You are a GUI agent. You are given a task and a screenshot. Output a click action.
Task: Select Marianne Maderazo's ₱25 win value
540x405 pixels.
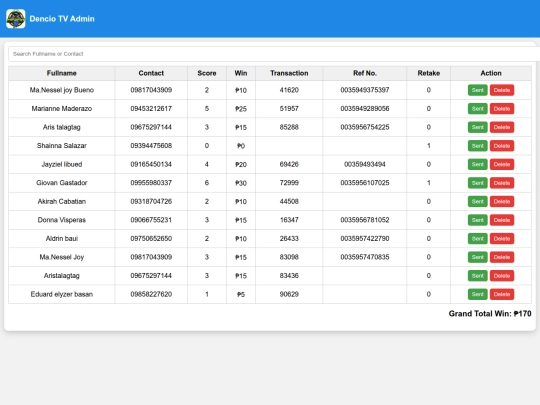tap(241, 109)
